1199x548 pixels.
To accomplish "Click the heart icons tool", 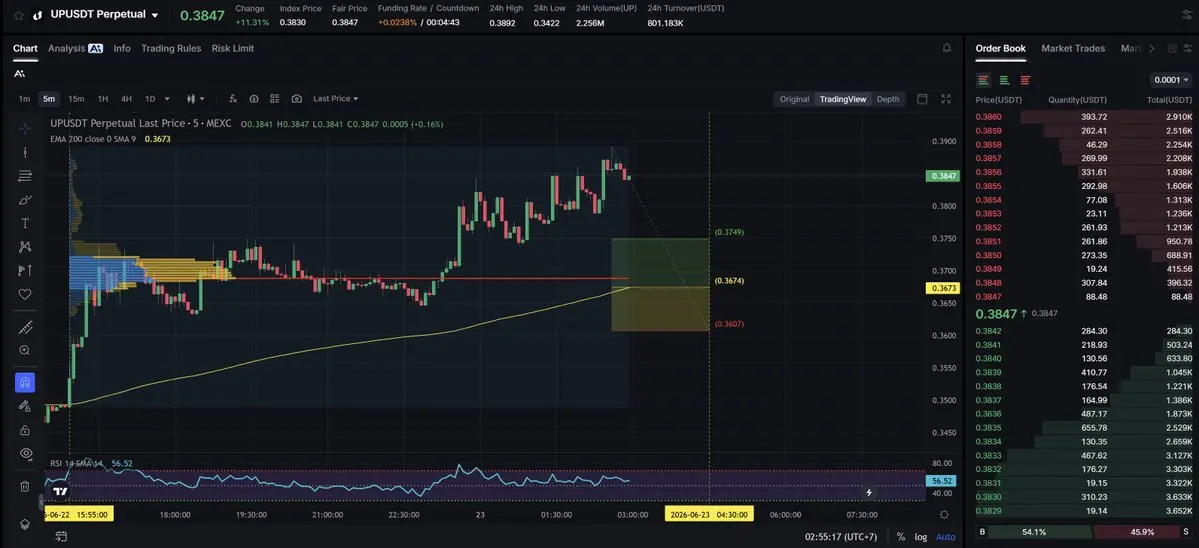I will [24, 293].
